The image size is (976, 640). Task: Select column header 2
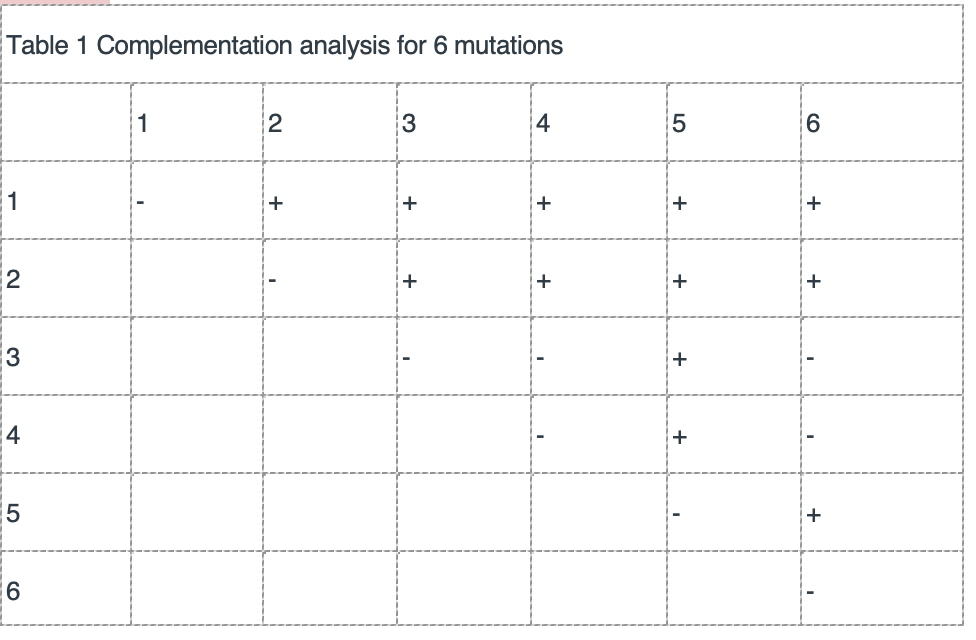[x=275, y=123]
